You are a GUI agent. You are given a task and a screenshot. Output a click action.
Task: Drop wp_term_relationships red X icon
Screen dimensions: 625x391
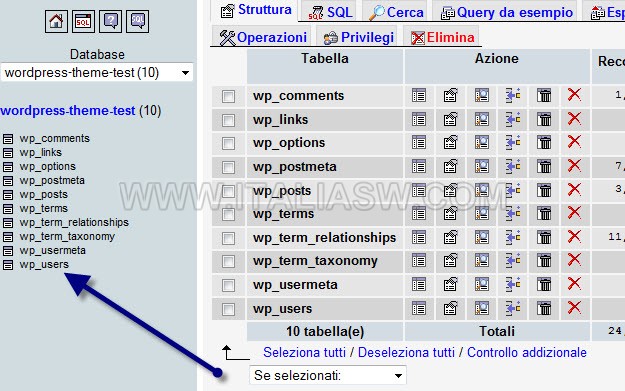pos(574,237)
